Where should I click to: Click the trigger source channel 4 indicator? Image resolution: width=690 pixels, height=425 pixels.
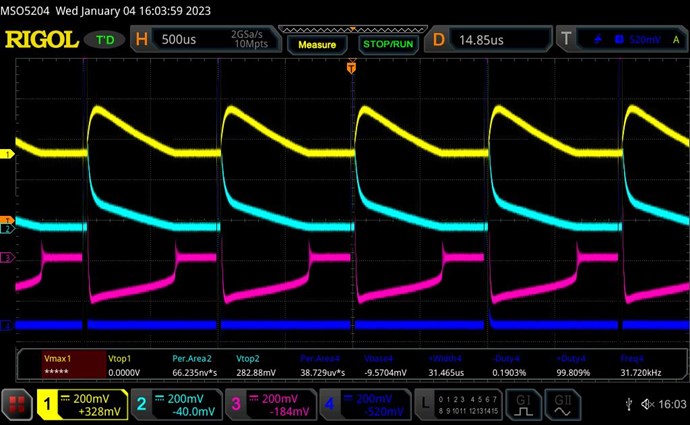click(x=619, y=40)
